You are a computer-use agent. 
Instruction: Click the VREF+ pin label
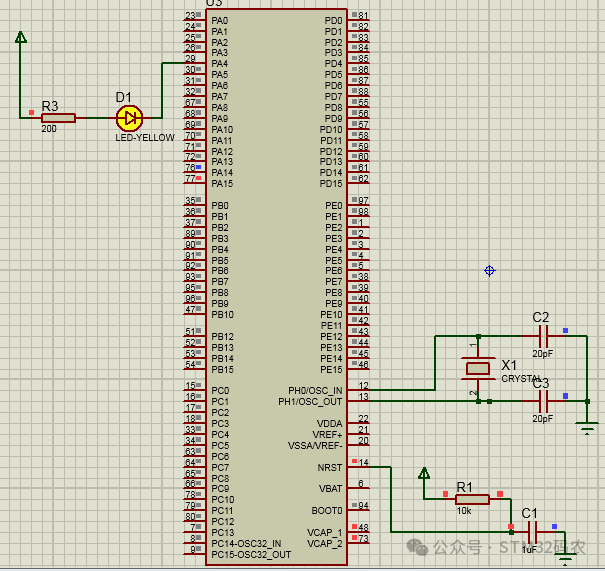pyautogui.click(x=328, y=434)
